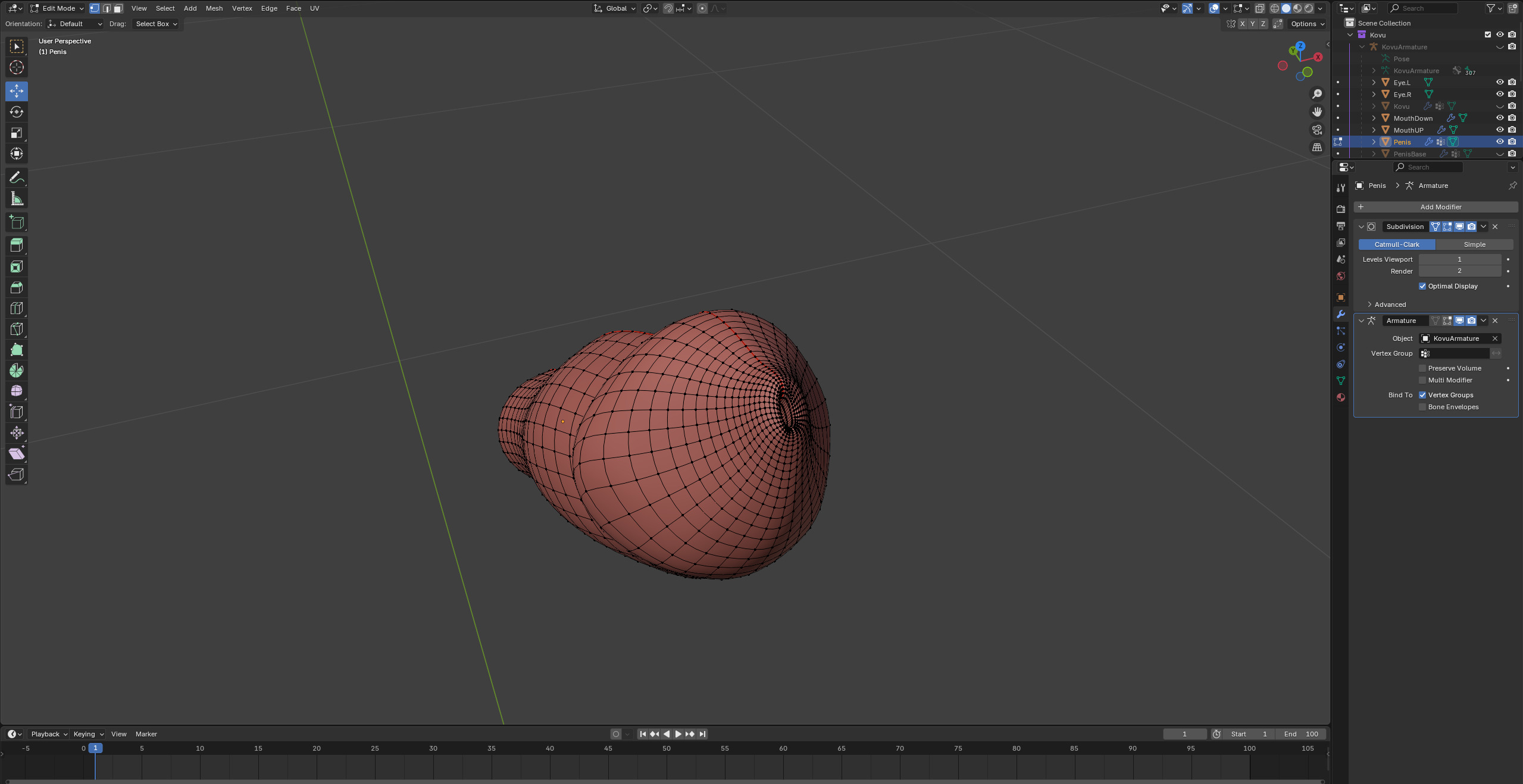Select the Measure tool
The width and height of the screenshot is (1523, 784).
17,199
